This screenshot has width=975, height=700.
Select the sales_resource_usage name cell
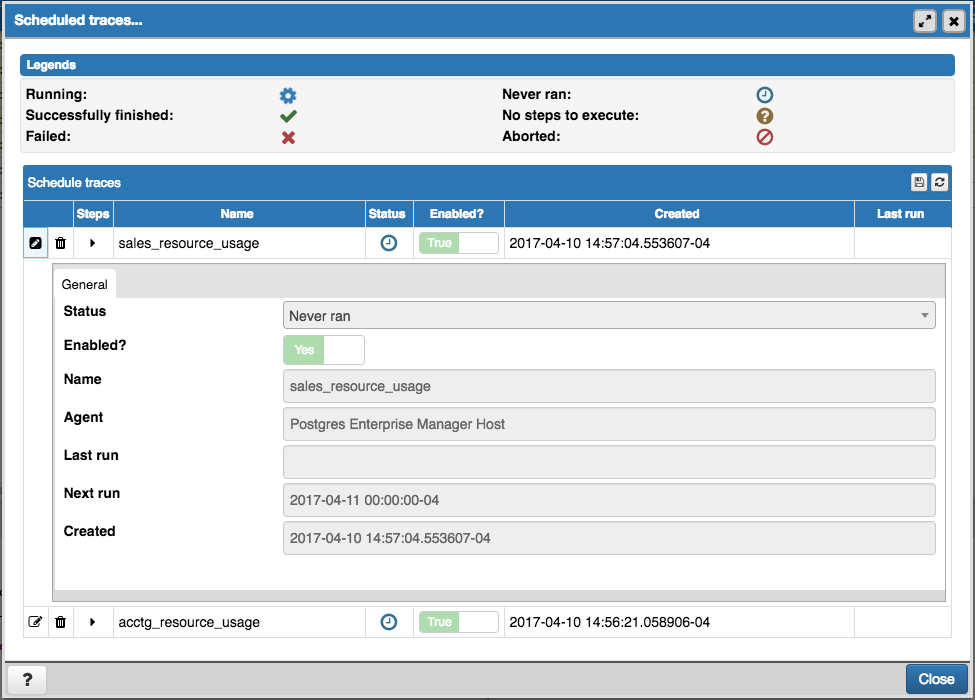pyautogui.click(x=239, y=243)
